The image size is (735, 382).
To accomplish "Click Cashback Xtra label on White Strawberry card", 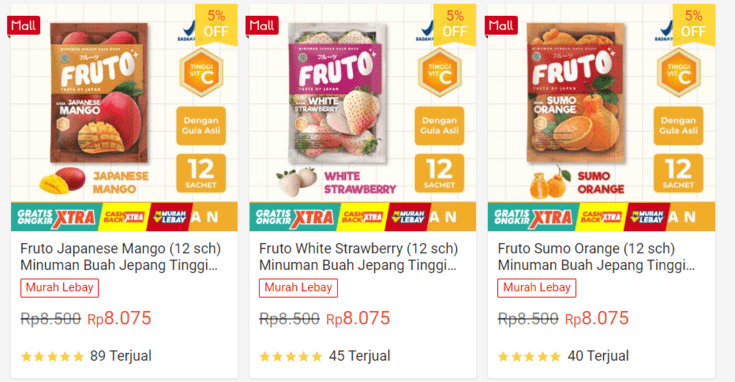I will [362, 217].
